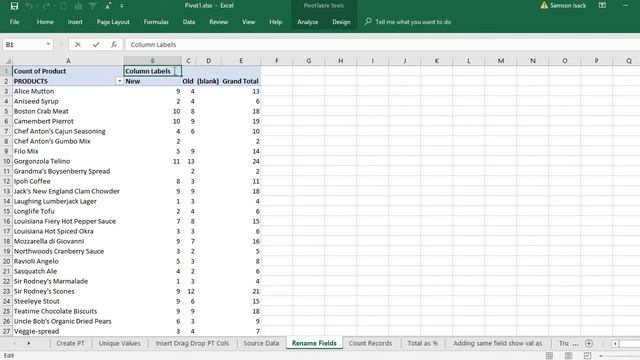Open the Formulas ribbon tab

tap(156, 22)
